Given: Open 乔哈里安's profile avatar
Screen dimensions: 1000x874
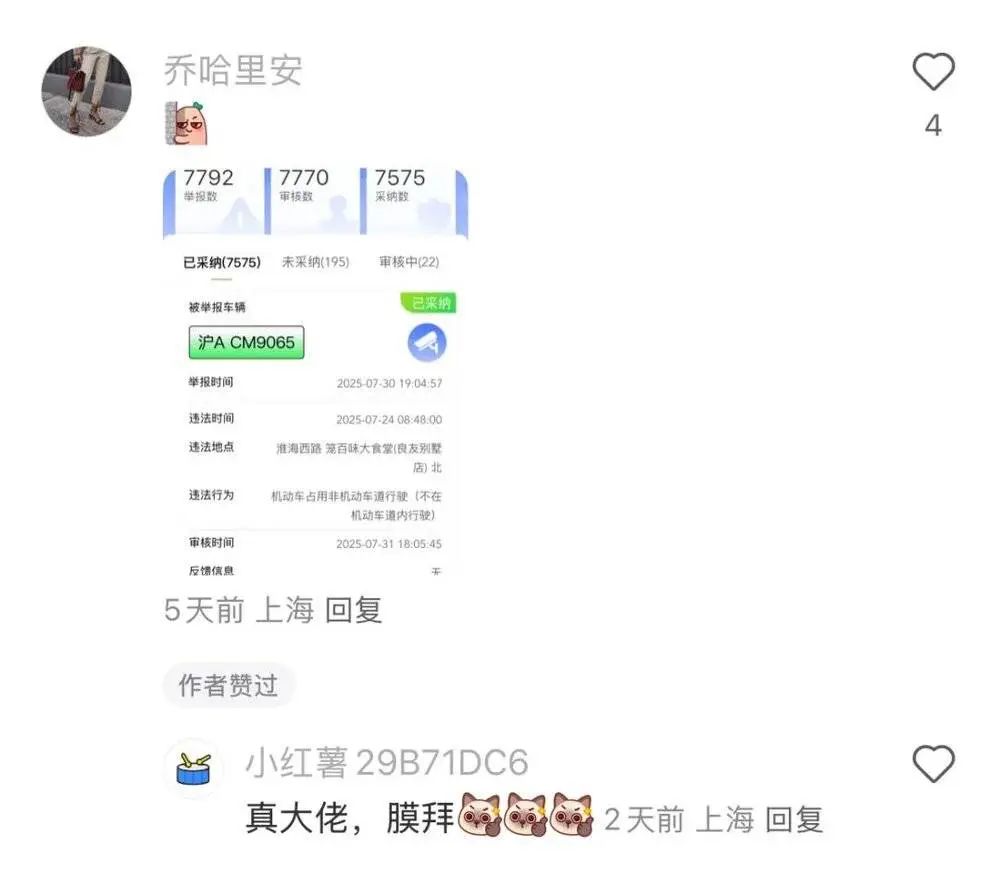Looking at the screenshot, I should (87, 91).
